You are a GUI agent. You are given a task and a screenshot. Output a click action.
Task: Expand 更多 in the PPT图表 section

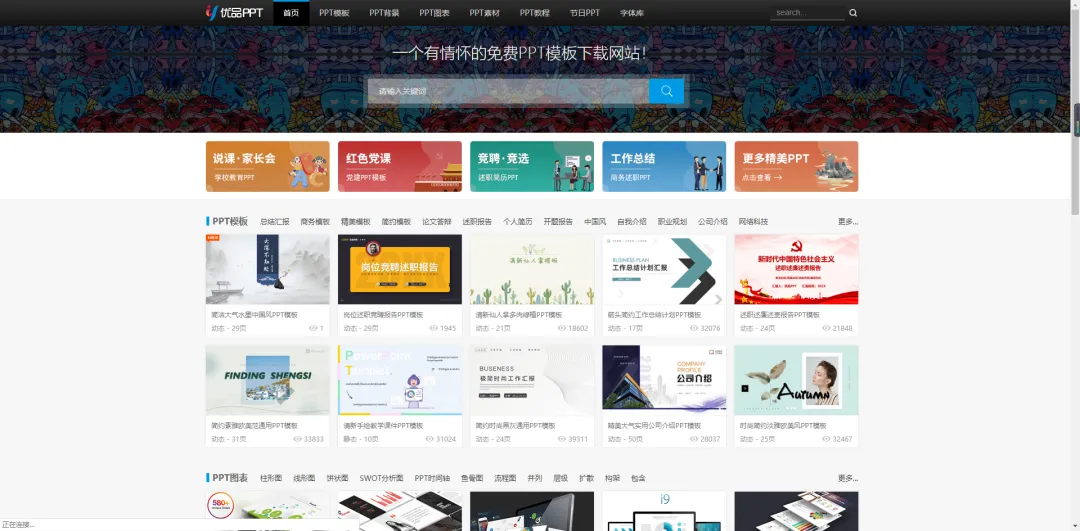(847, 479)
